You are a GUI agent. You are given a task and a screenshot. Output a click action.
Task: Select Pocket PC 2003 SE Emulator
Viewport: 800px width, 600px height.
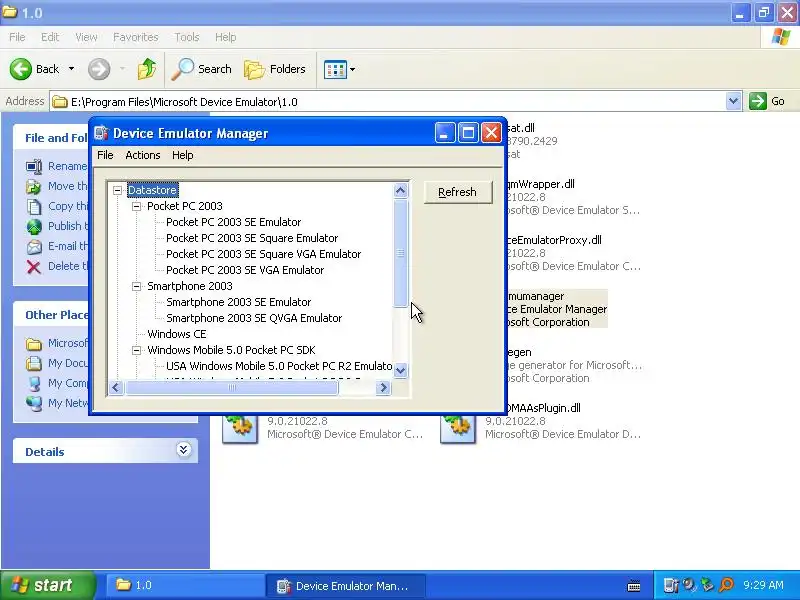coord(234,222)
